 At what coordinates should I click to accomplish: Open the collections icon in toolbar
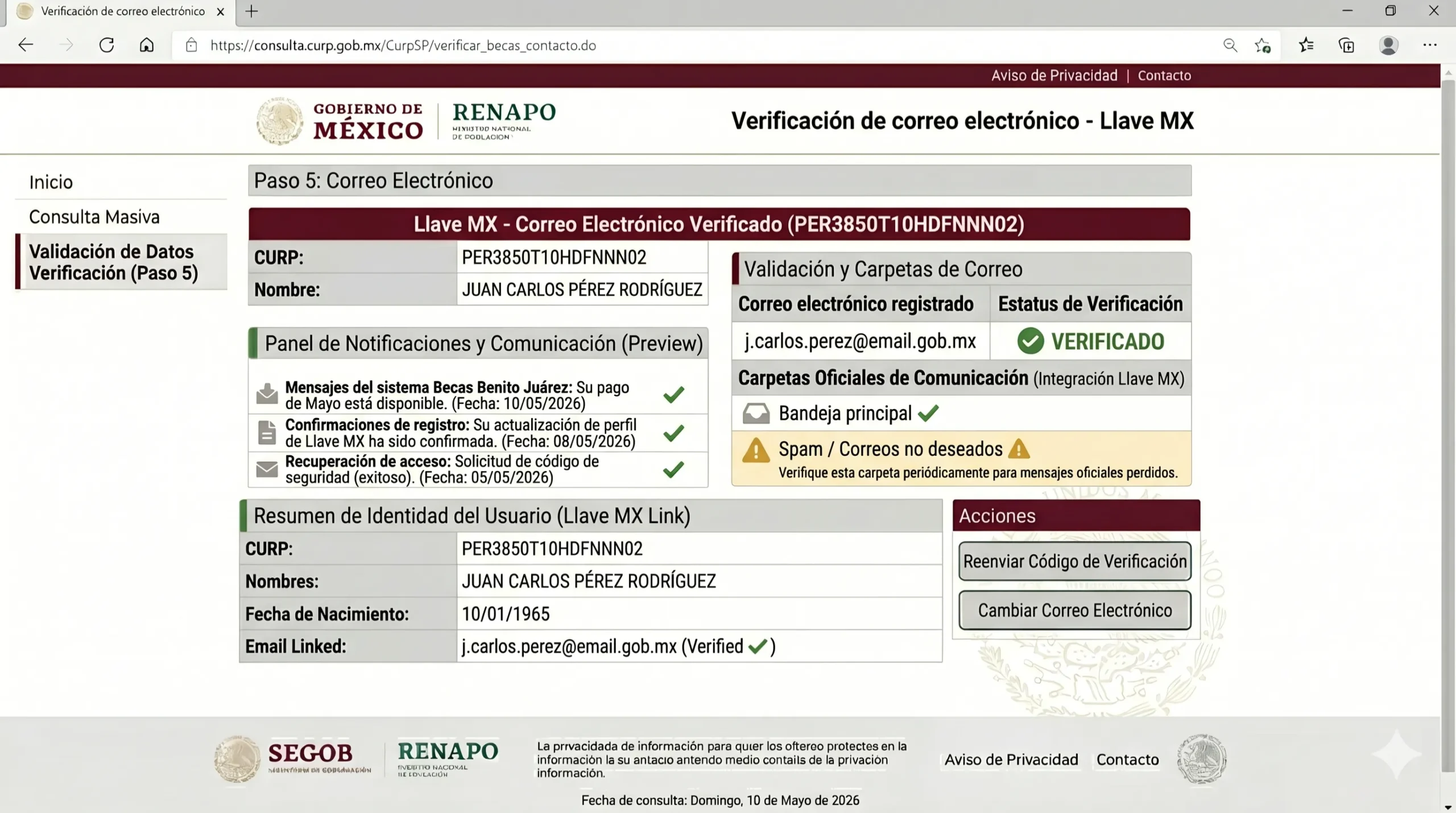click(x=1347, y=45)
